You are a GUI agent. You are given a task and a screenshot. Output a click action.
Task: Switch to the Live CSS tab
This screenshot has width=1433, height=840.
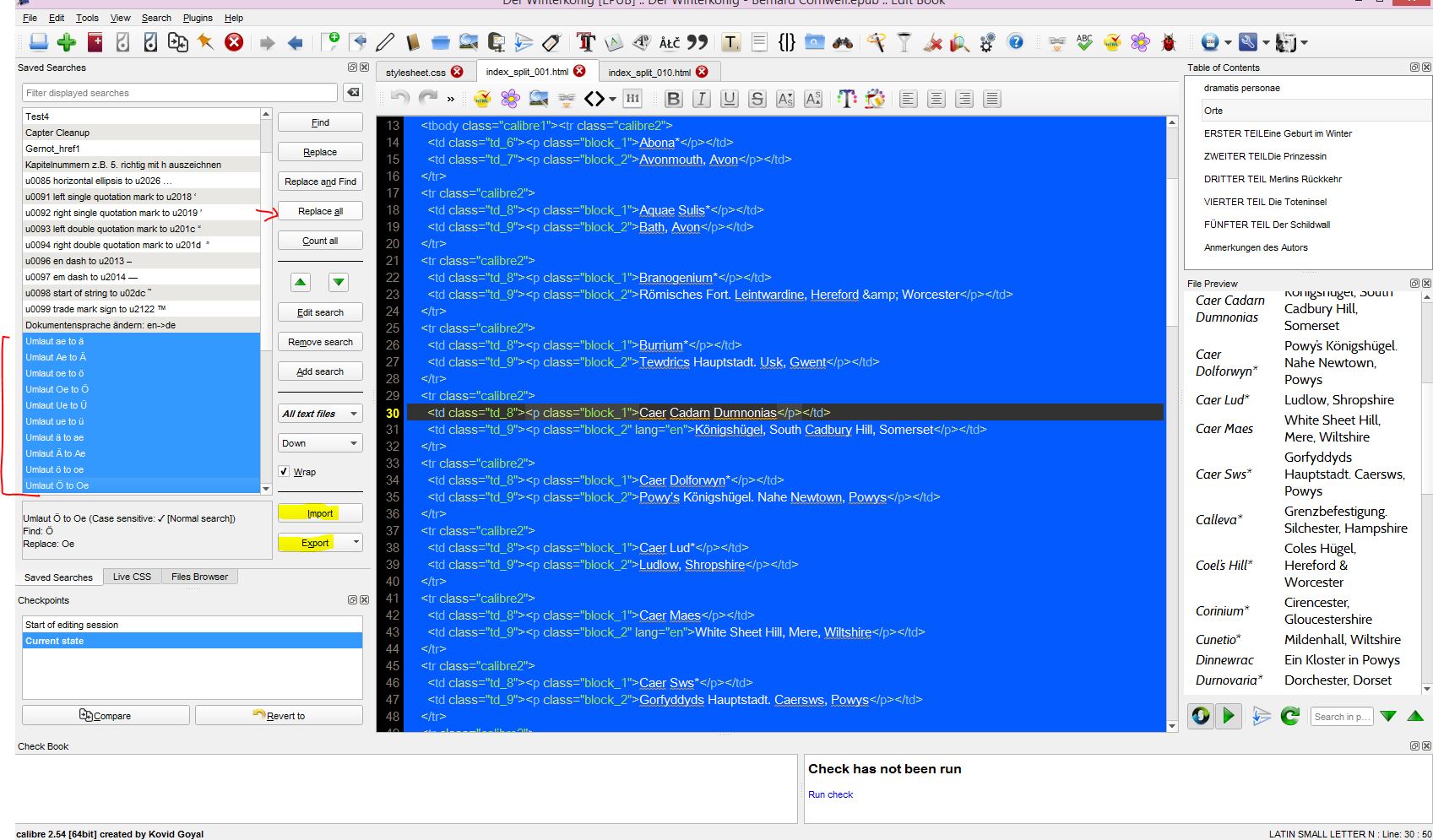(132, 577)
